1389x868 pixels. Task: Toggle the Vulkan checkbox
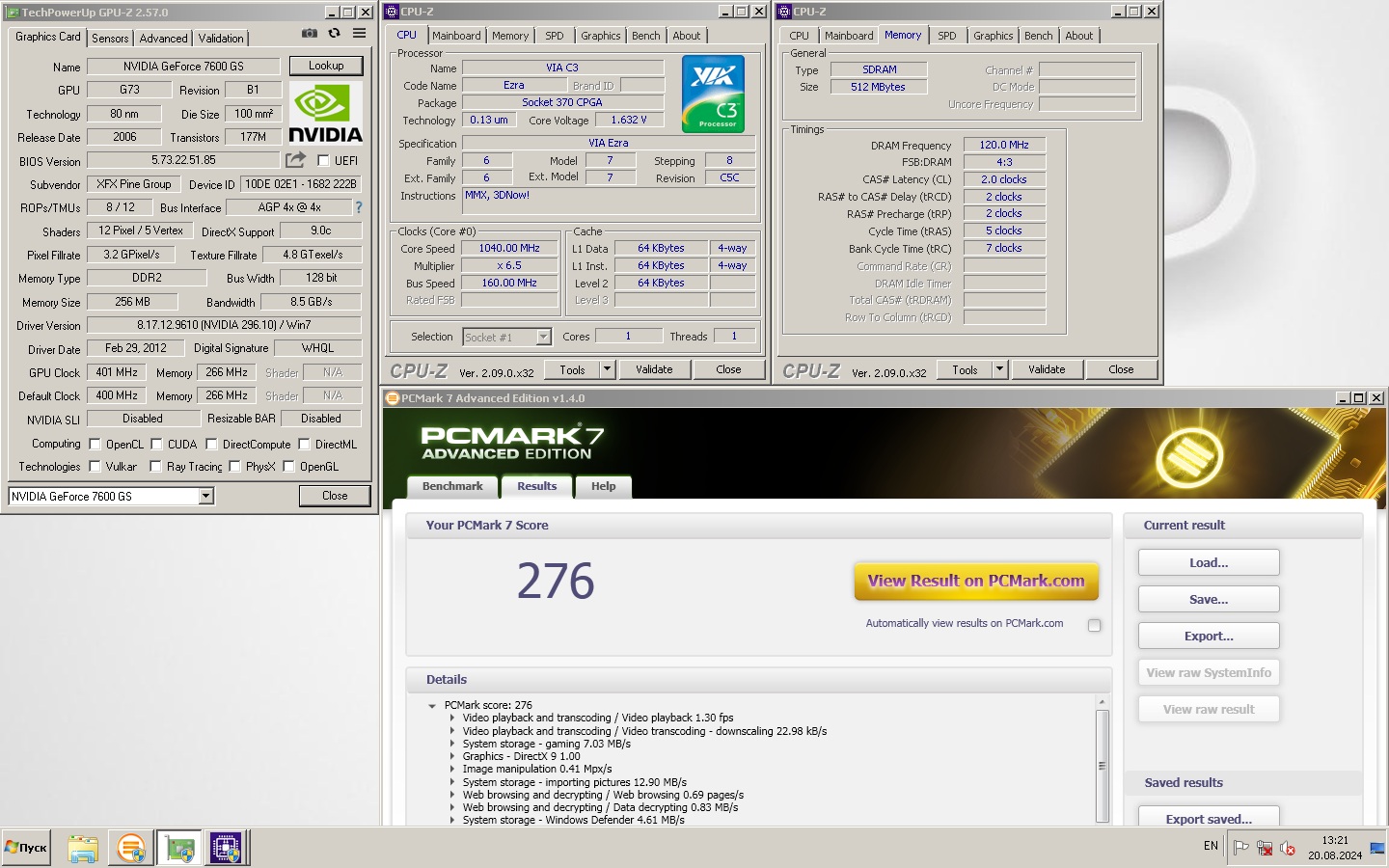pos(95,467)
